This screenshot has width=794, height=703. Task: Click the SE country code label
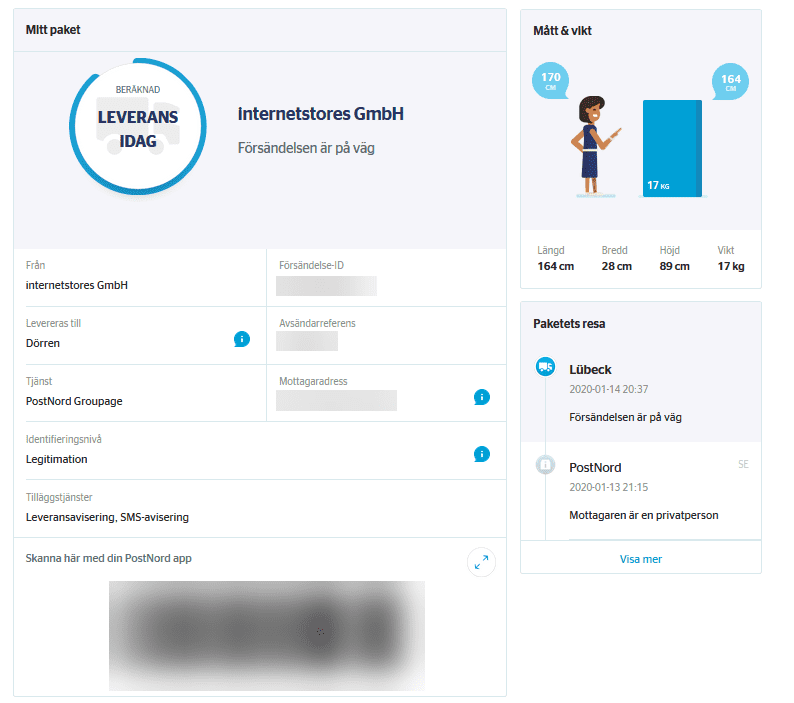point(743,464)
